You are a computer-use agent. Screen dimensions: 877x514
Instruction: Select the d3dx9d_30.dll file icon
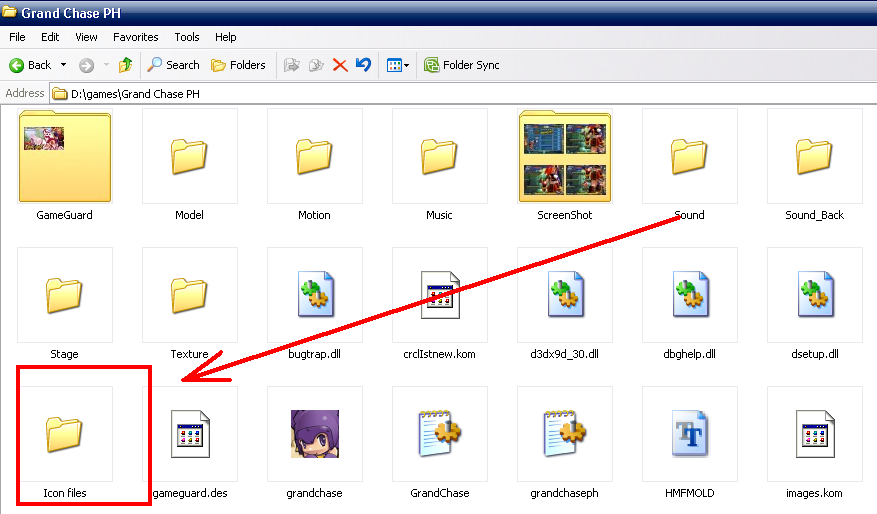[x=565, y=295]
